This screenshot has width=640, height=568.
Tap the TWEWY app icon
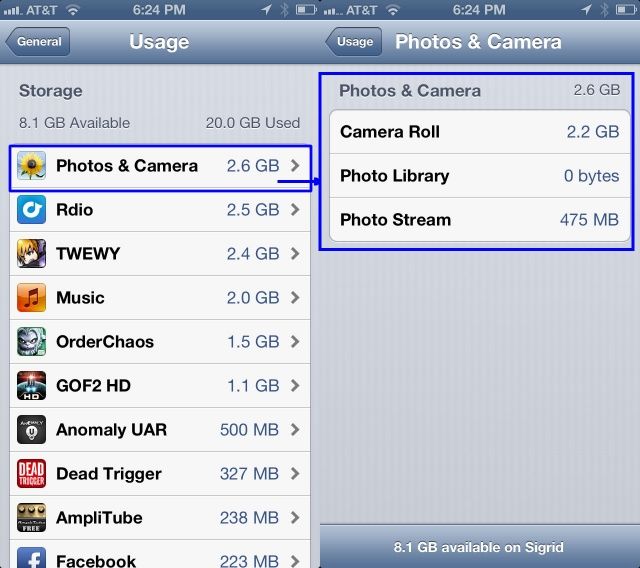[x=31, y=254]
